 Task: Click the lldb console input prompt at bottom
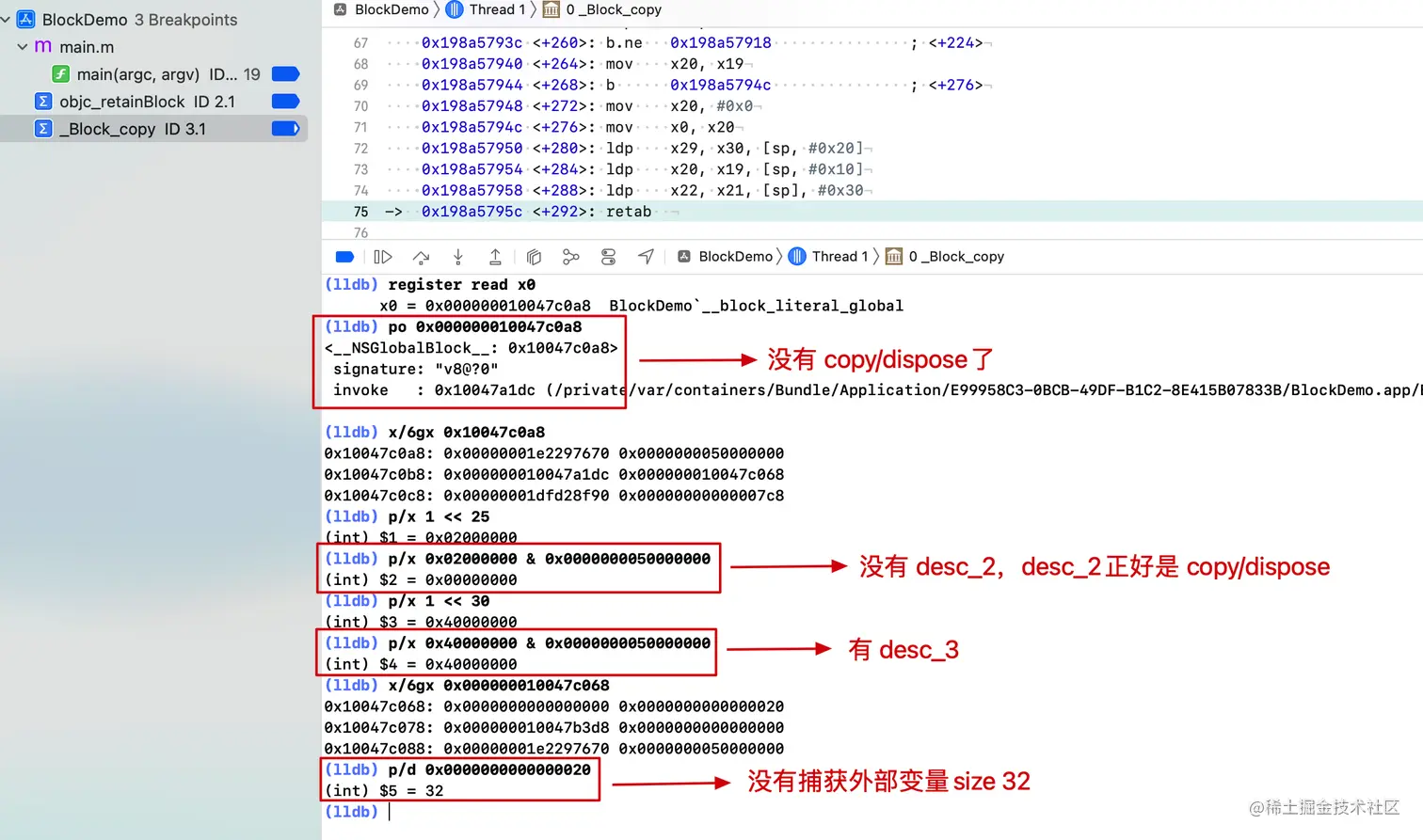[390, 812]
